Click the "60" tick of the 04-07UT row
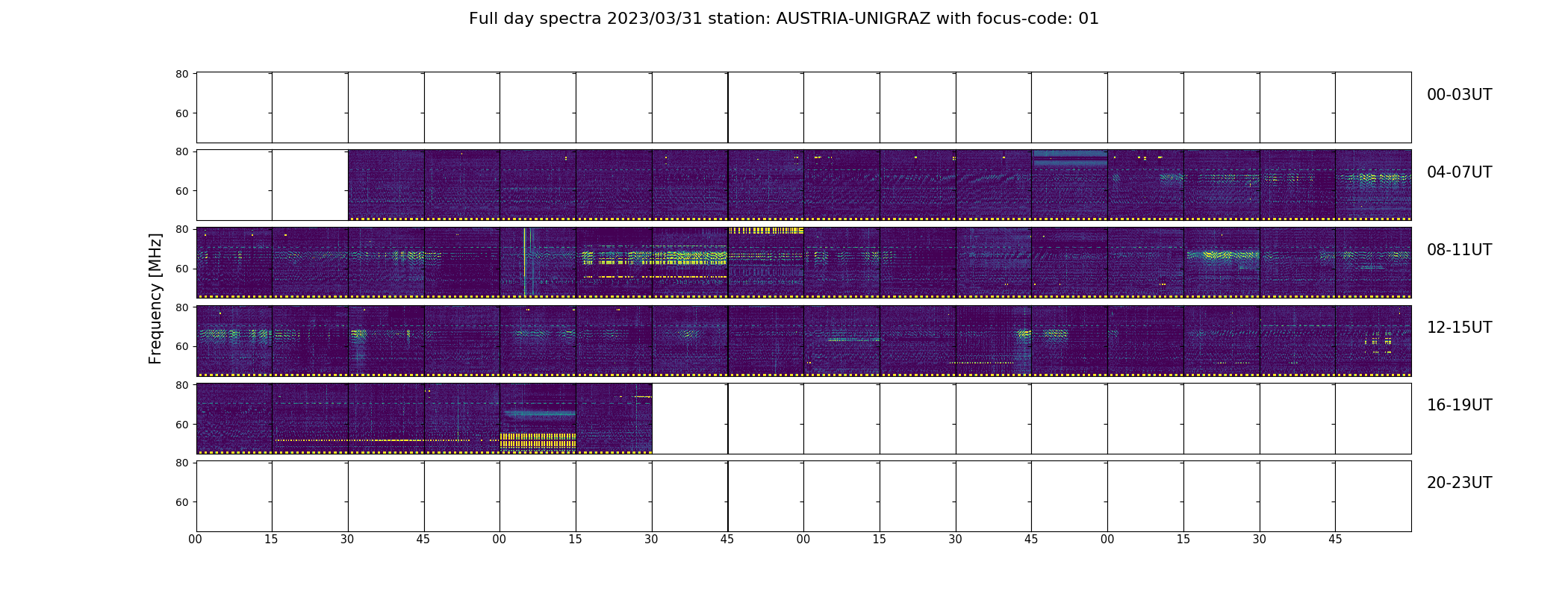The height and width of the screenshot is (597, 1568). coord(181,191)
